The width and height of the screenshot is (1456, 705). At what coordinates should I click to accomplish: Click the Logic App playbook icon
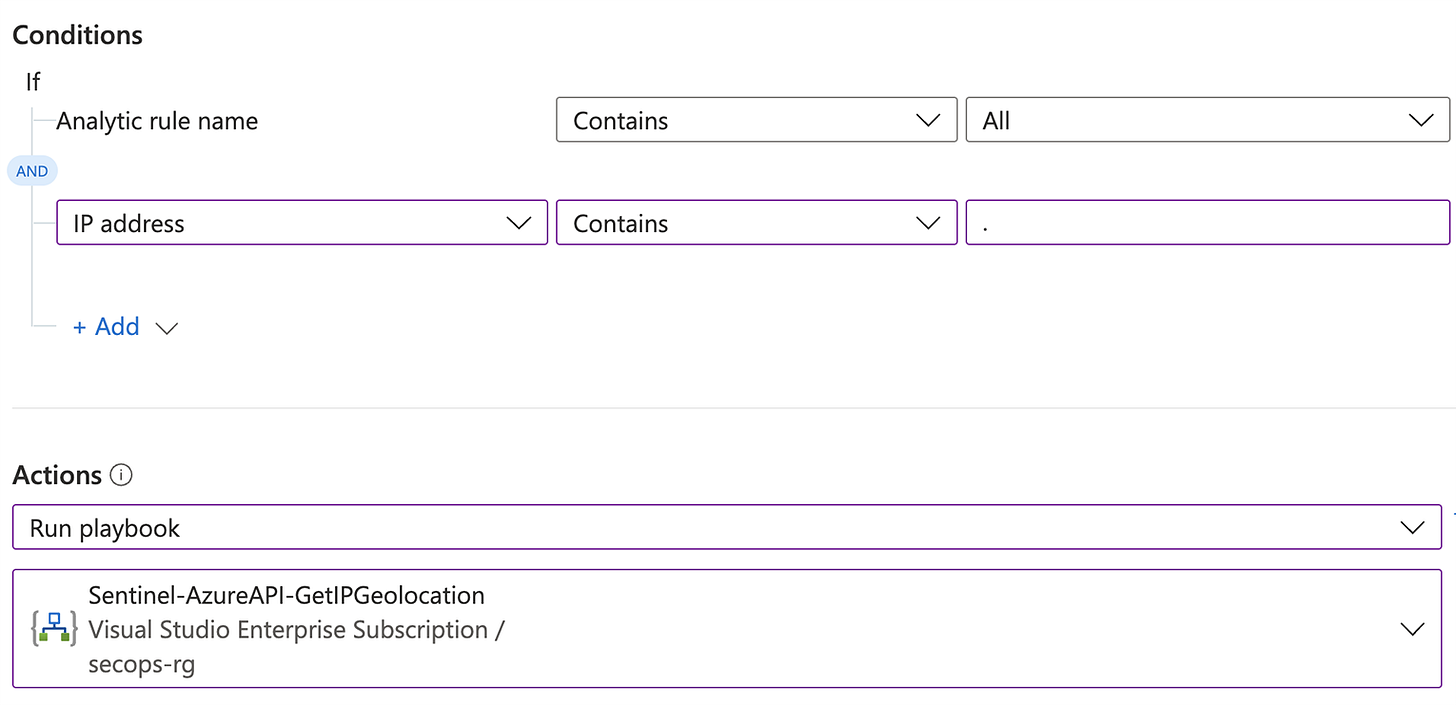click(x=54, y=629)
